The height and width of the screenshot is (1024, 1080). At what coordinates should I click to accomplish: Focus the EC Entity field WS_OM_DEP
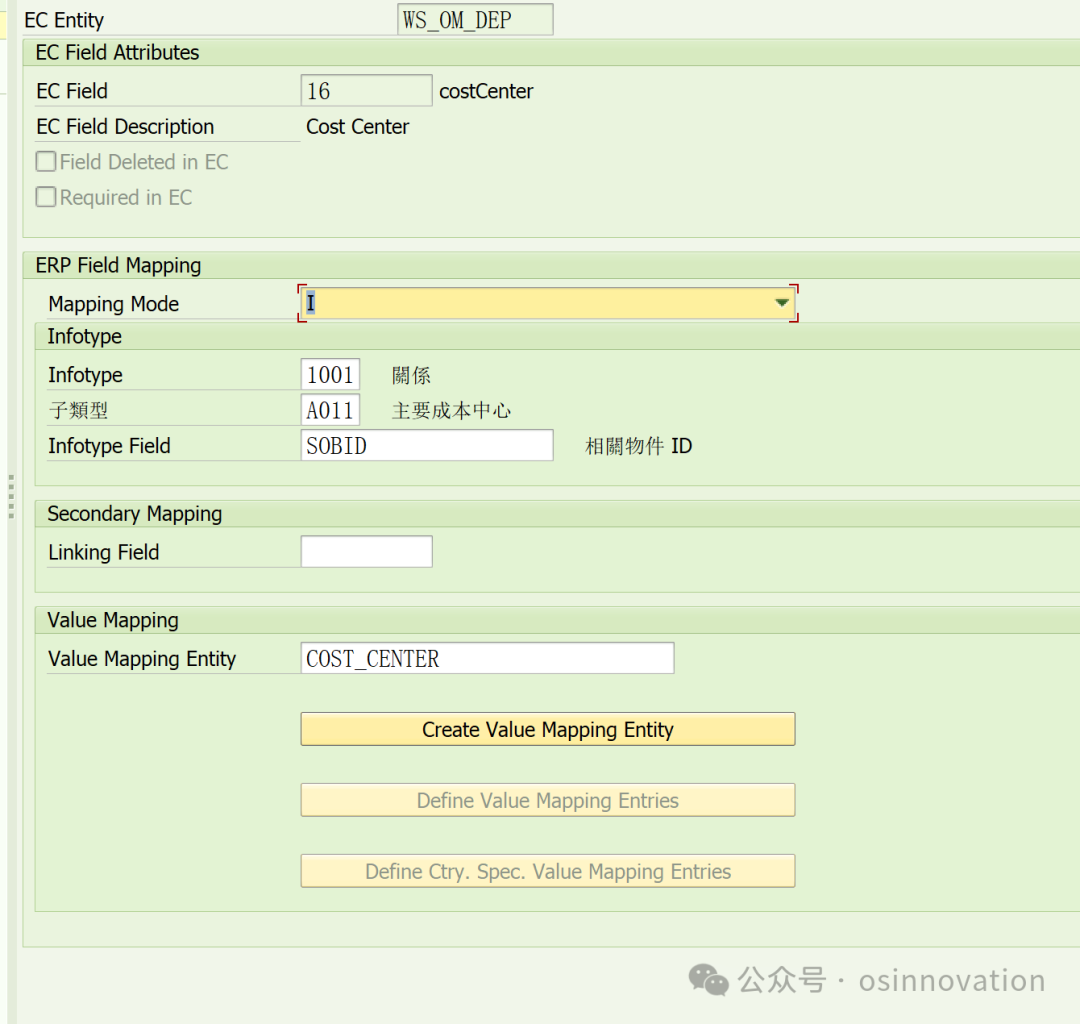tap(475, 19)
